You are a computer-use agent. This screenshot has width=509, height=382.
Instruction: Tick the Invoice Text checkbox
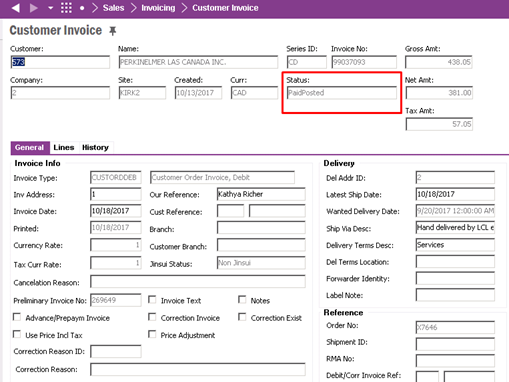coord(152,300)
